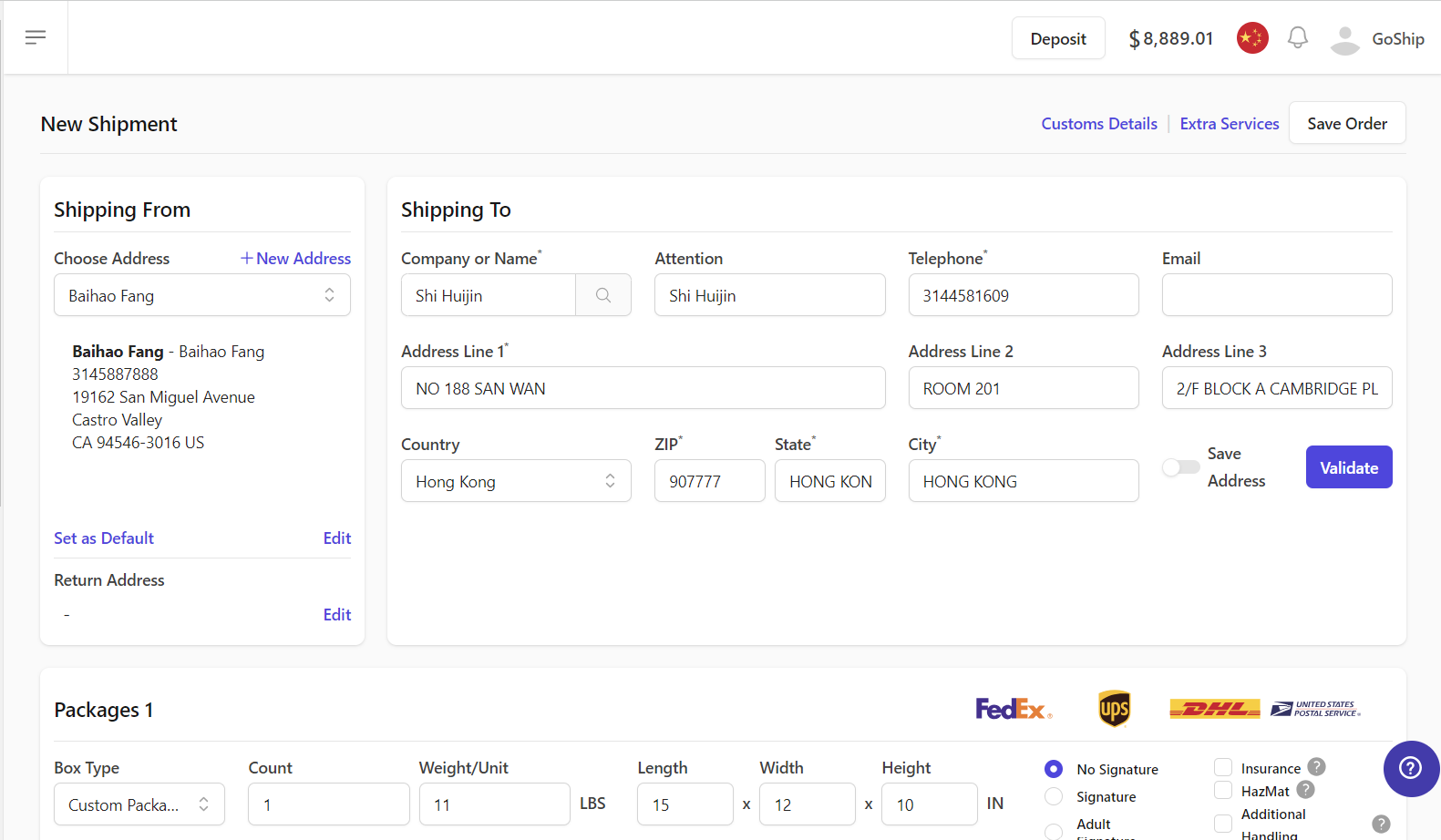Image resolution: width=1441 pixels, height=840 pixels.
Task: Click the Address Line 2 field
Action: 1024,388
